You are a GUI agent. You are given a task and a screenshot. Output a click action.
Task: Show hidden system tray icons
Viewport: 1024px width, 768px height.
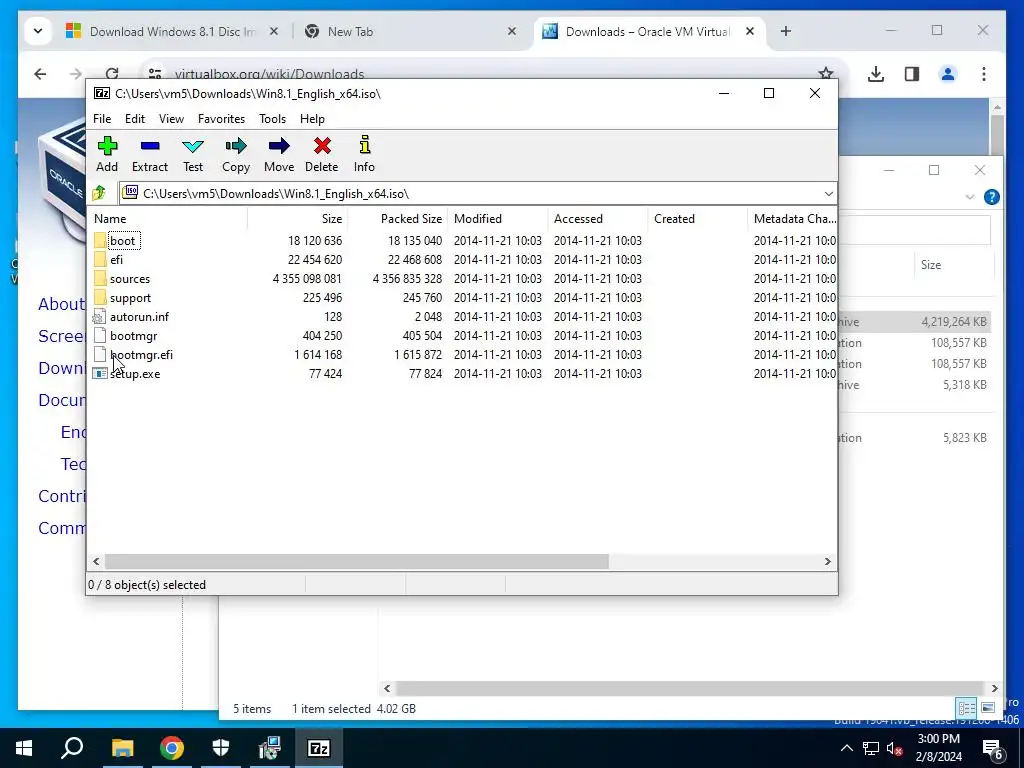(846, 748)
